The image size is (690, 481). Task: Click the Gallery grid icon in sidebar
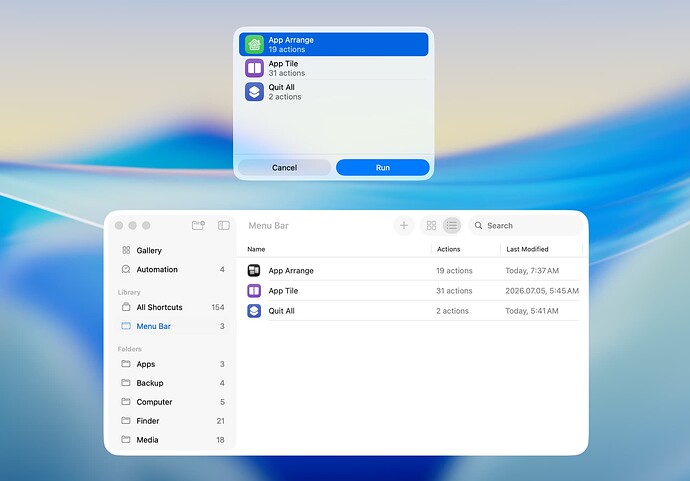[x=126, y=250]
